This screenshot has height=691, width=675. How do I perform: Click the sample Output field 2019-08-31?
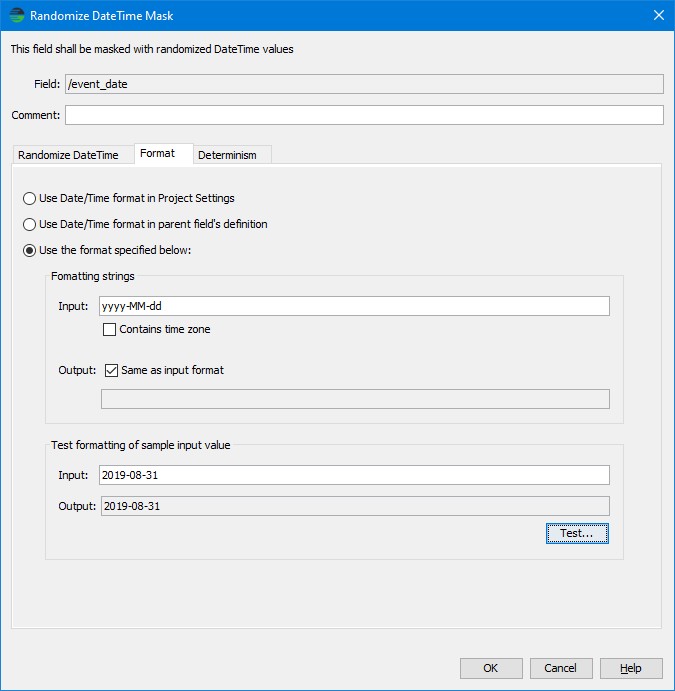tap(356, 506)
